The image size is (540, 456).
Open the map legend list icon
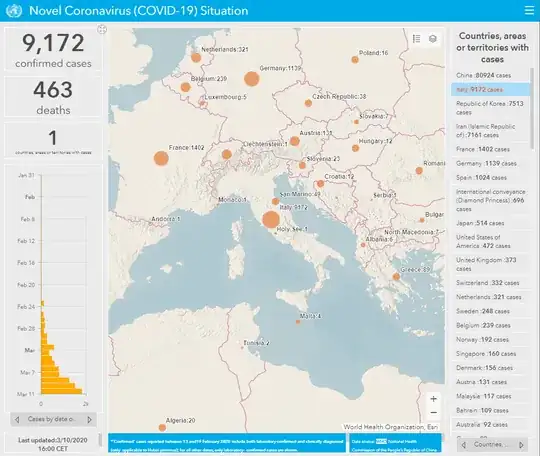pyautogui.click(x=417, y=39)
